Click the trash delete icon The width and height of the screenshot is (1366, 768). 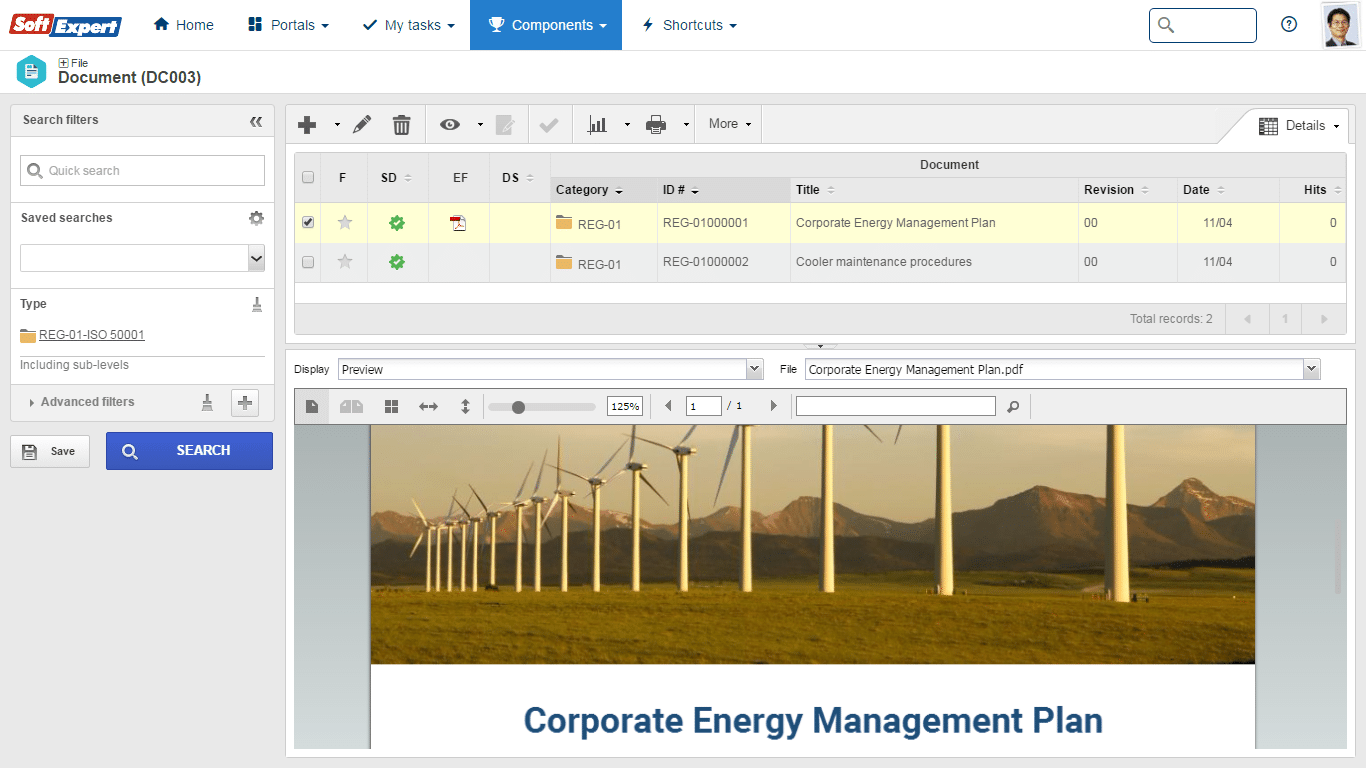tap(401, 124)
